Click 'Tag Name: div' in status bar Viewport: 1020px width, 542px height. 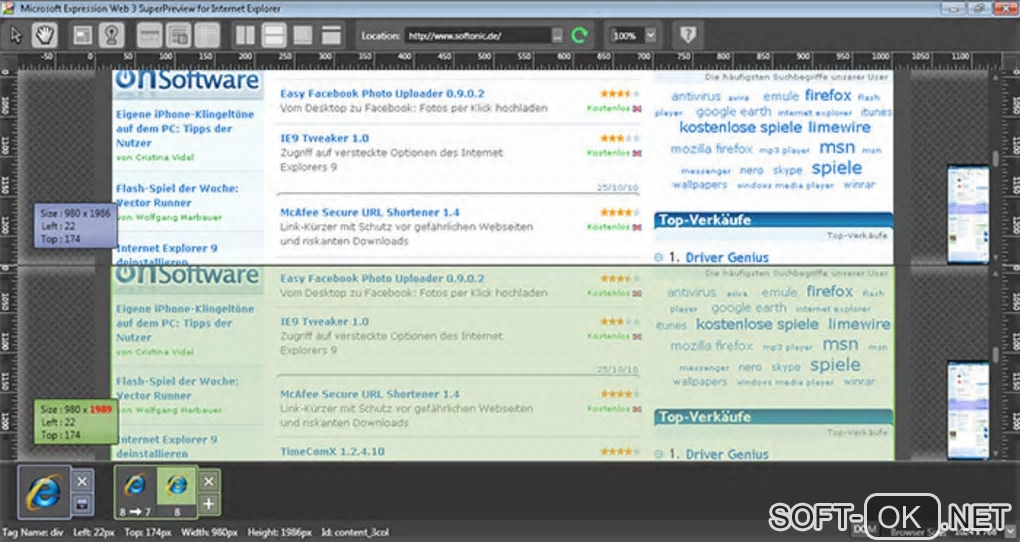(x=33, y=532)
